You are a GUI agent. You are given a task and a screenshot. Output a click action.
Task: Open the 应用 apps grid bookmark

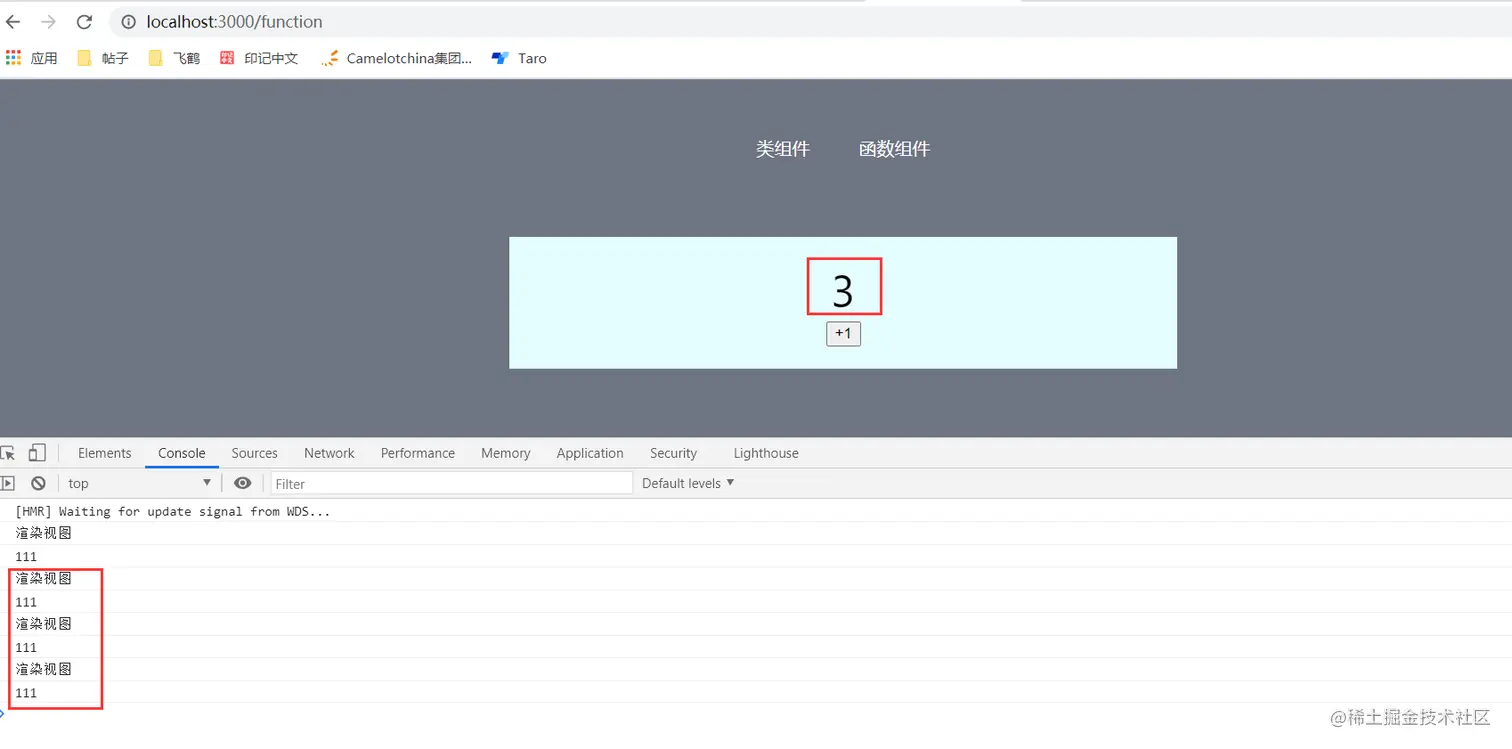(x=31, y=58)
